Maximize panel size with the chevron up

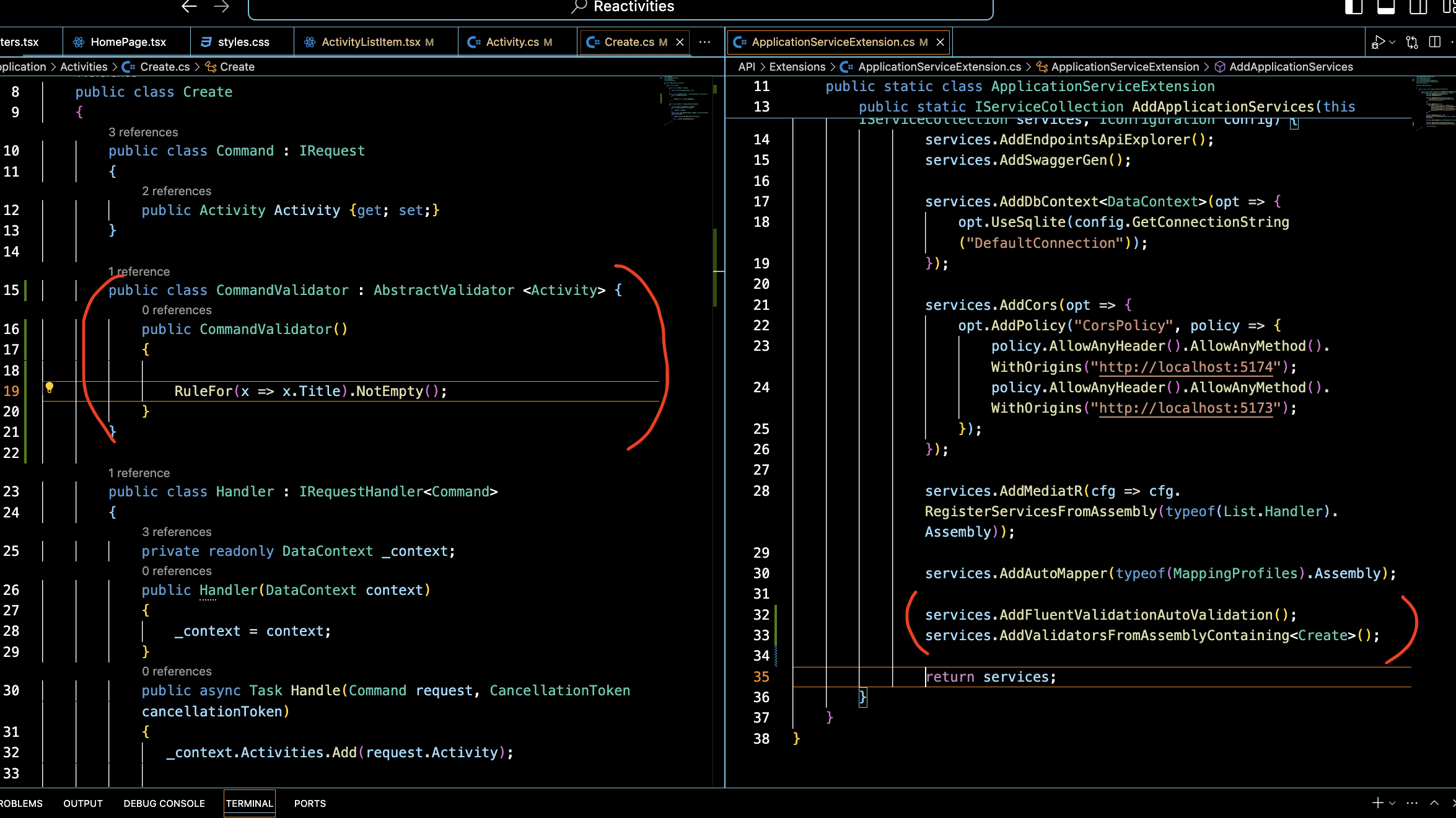click(1434, 803)
